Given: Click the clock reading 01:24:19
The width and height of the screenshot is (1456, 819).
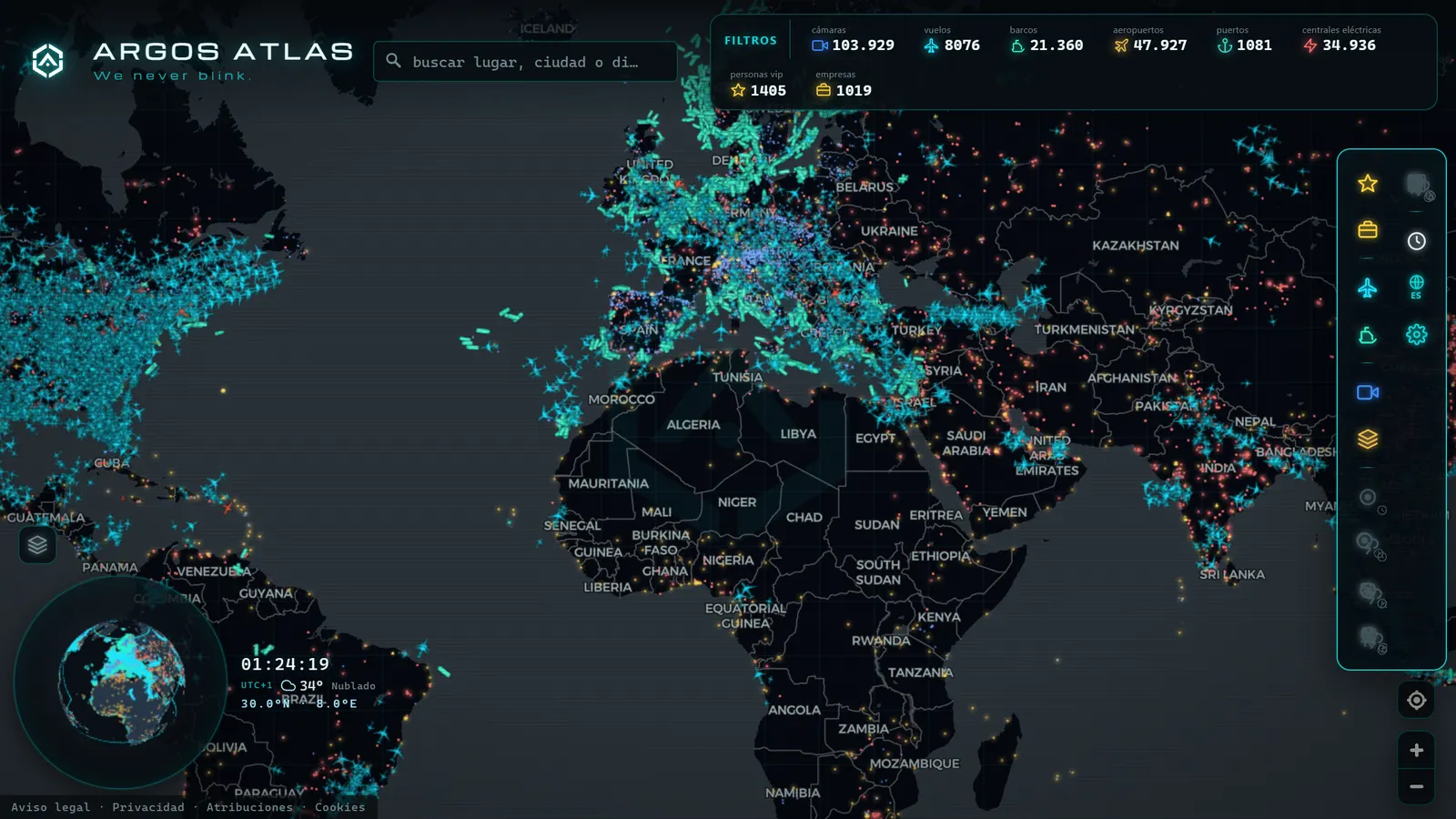Looking at the screenshot, I should pos(285,664).
